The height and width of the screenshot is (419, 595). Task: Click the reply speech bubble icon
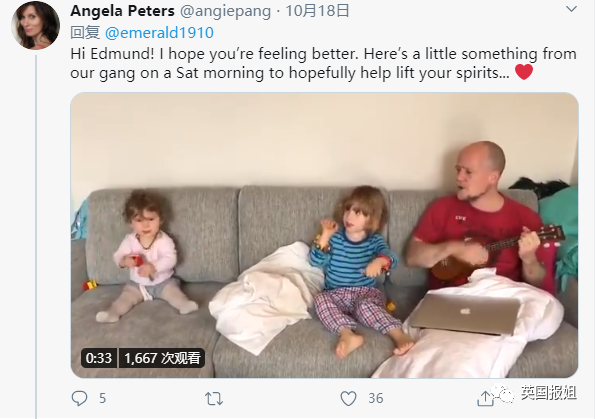[79, 399]
